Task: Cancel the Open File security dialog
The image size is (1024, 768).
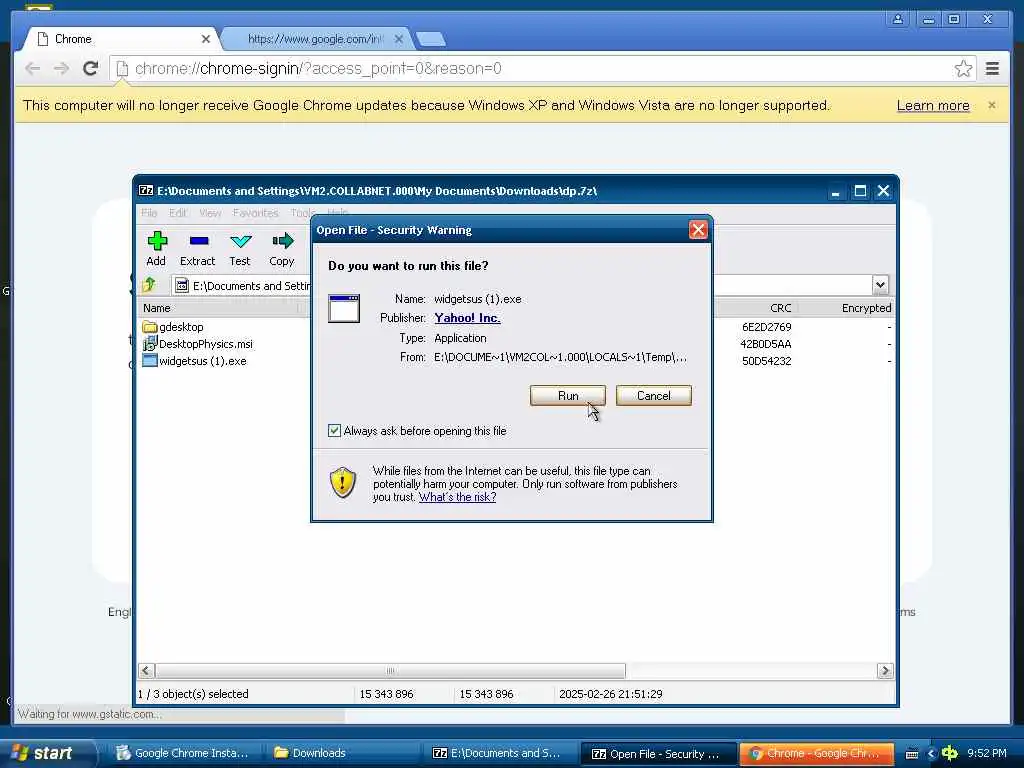Action: [x=653, y=396]
